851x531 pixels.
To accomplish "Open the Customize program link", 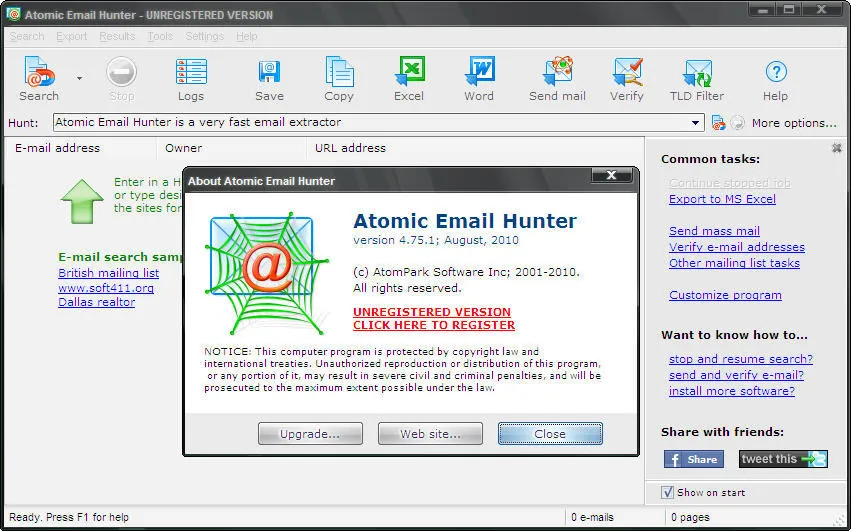I will click(725, 295).
